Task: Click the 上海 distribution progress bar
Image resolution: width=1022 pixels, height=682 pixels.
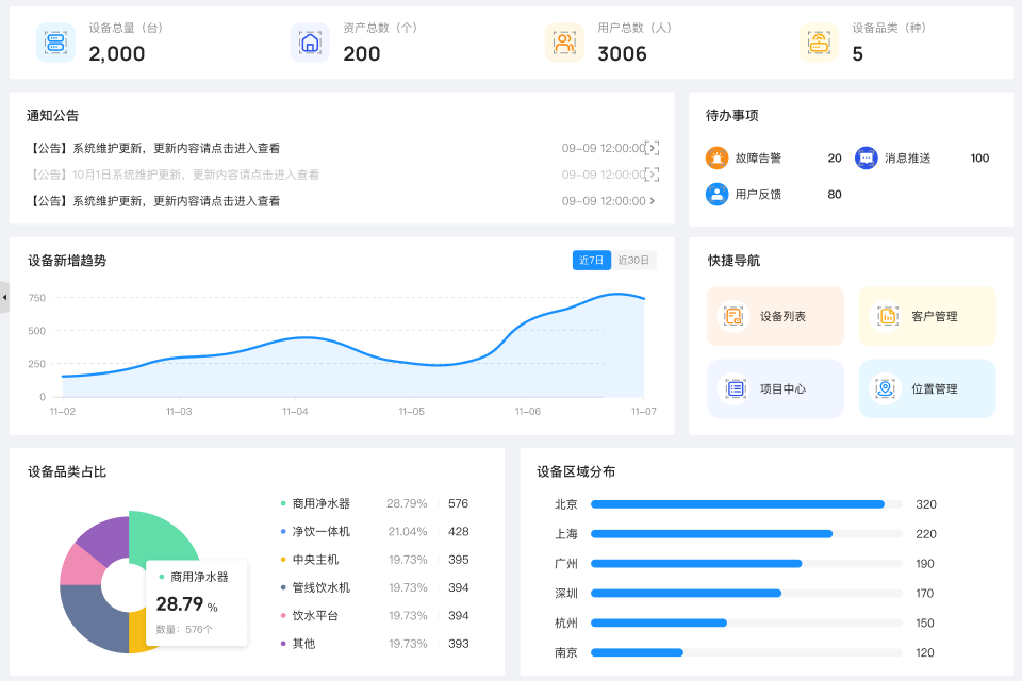Action: coord(747,534)
